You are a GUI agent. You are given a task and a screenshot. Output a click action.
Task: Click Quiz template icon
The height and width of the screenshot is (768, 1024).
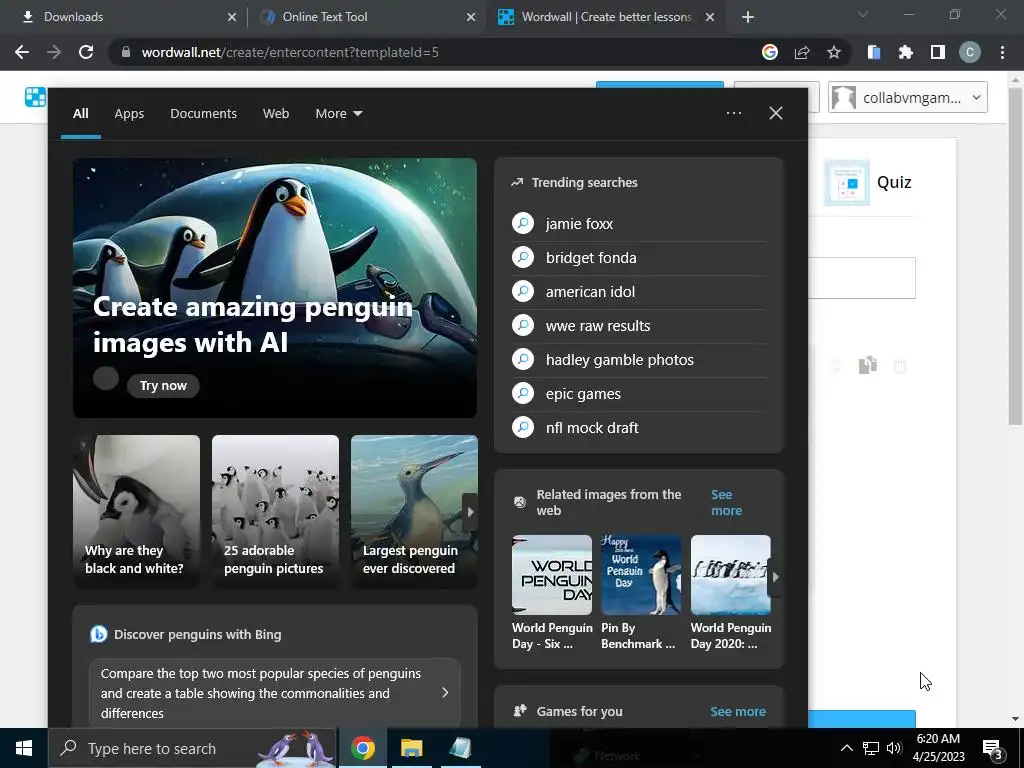846,182
